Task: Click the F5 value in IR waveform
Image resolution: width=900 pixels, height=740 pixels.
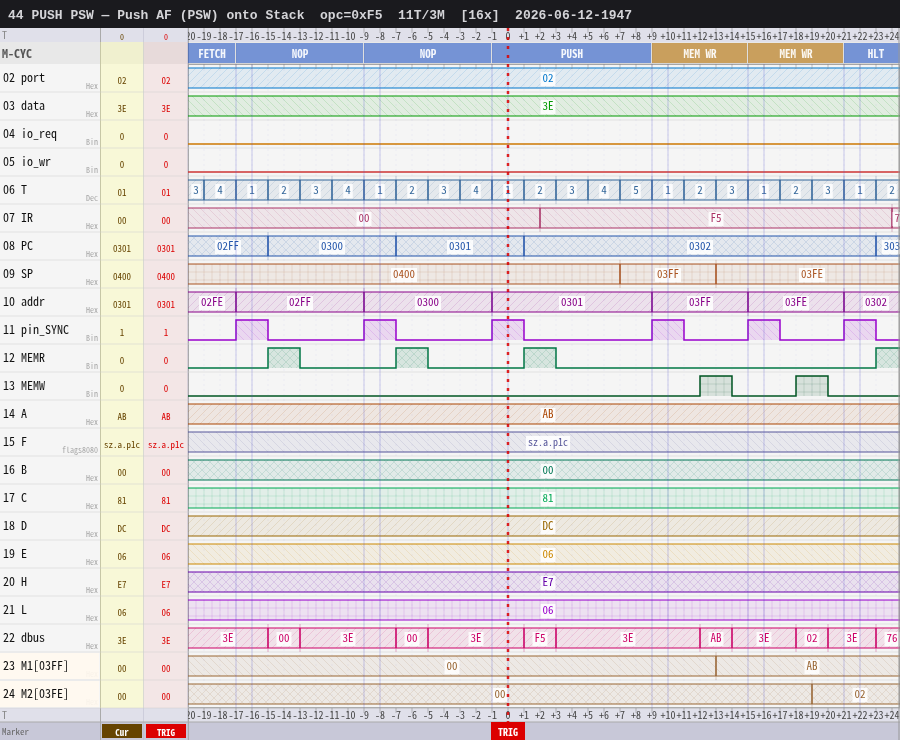Action: (x=716, y=218)
